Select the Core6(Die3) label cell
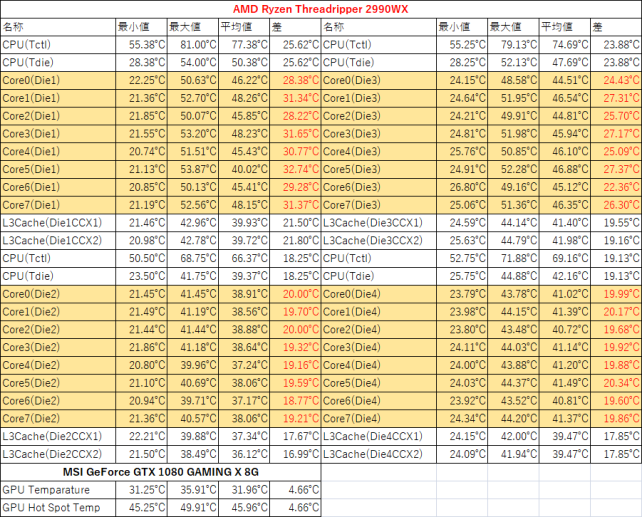 point(379,187)
